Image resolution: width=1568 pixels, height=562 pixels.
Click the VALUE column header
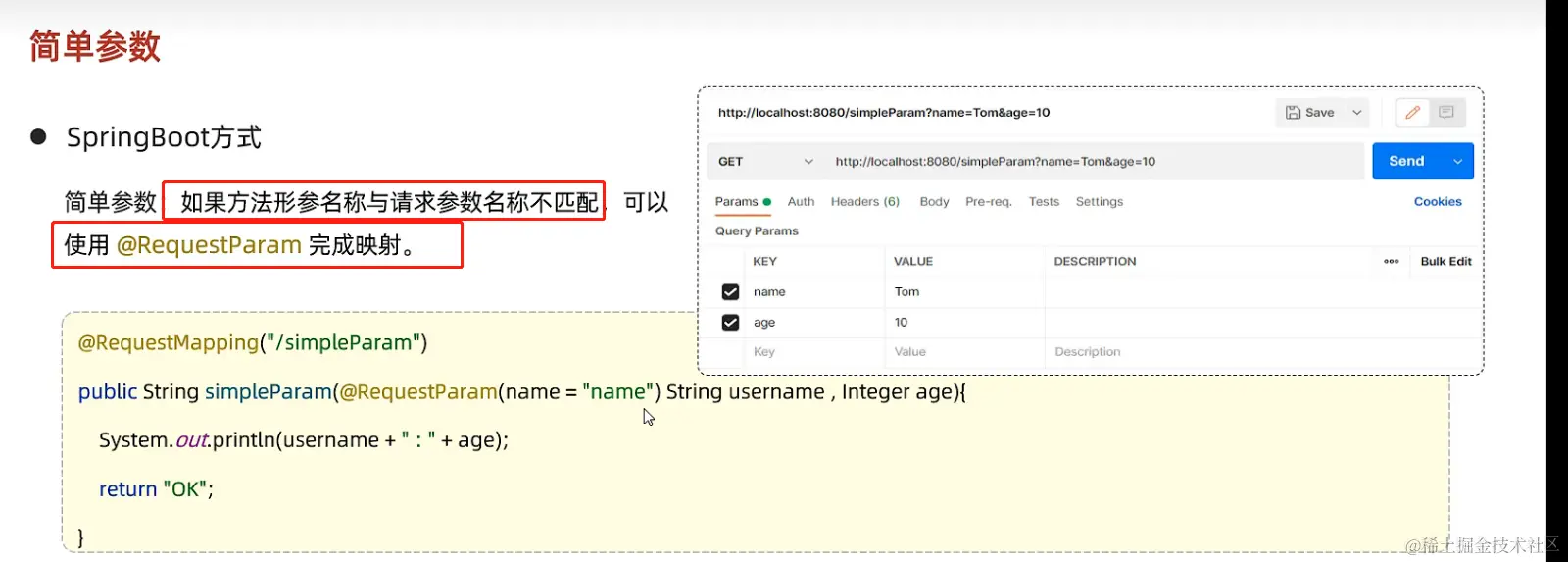point(913,262)
